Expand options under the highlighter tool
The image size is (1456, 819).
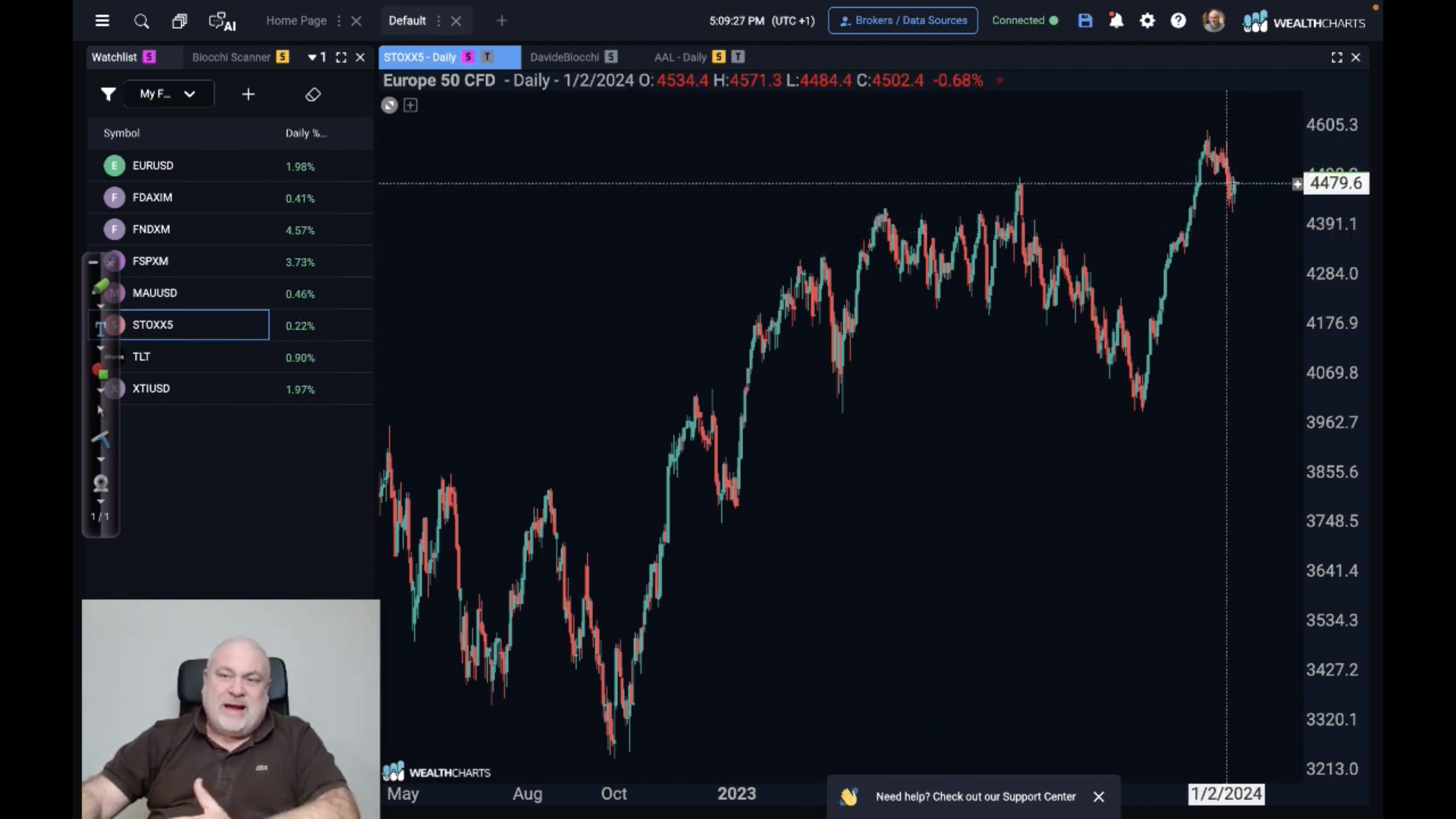[x=100, y=306]
